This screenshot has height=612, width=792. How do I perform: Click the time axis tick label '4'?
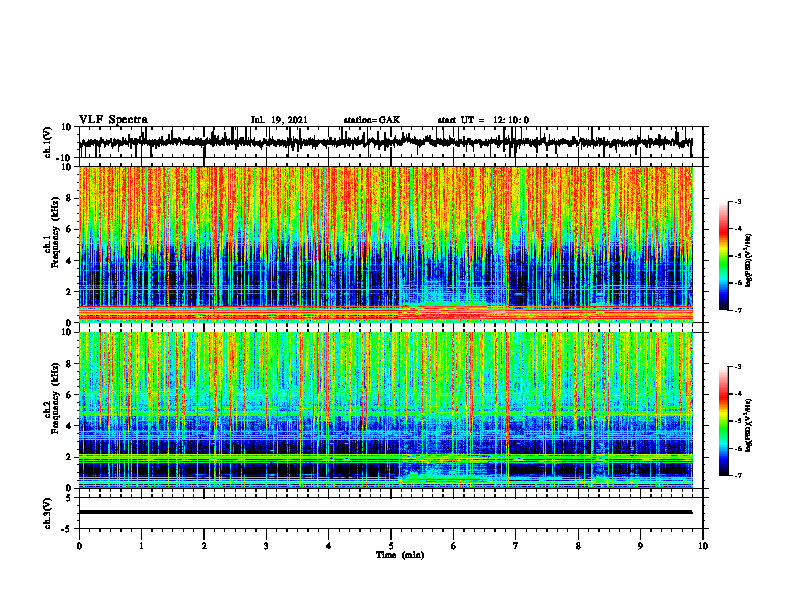(329, 546)
